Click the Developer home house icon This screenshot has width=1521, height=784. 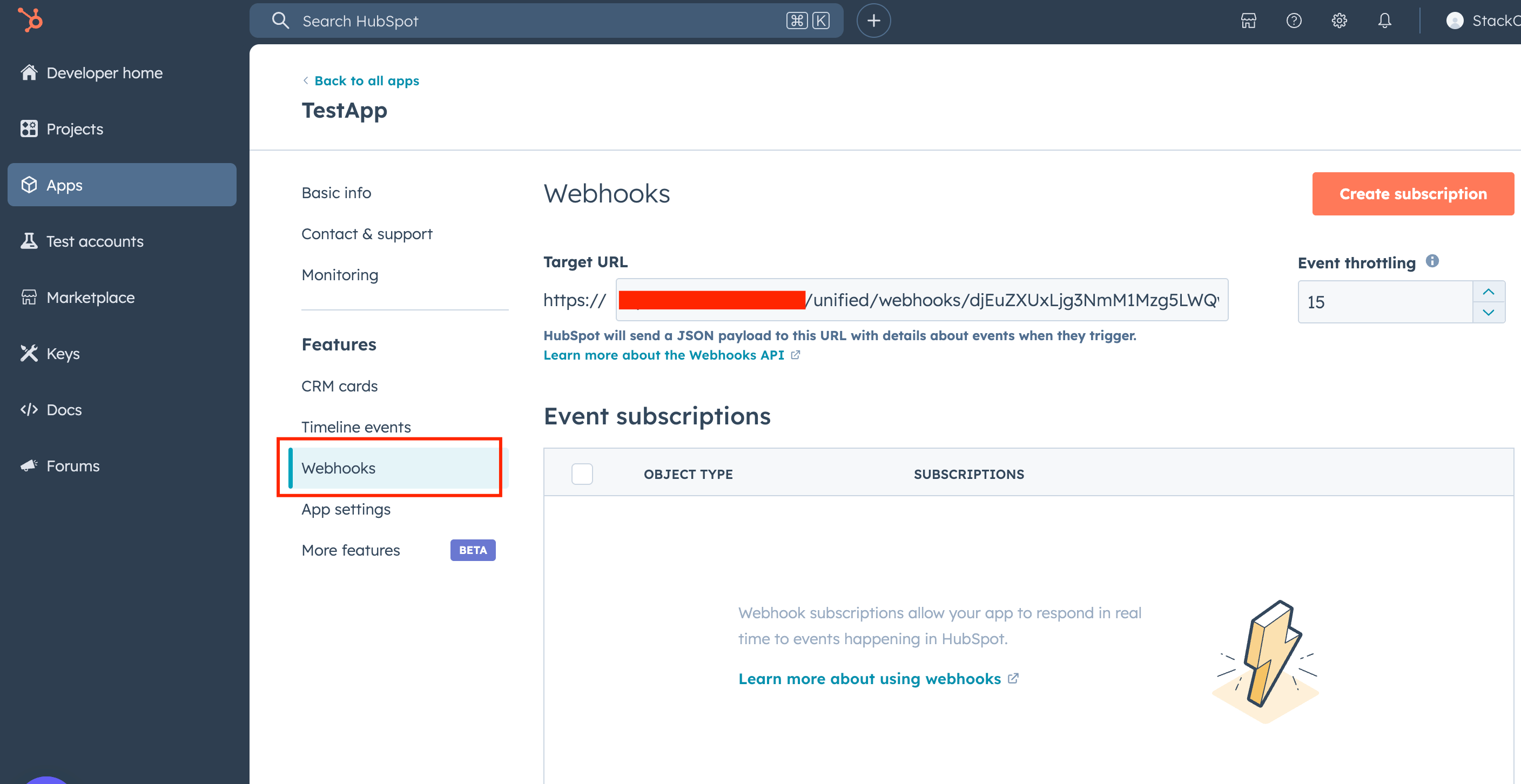29,72
